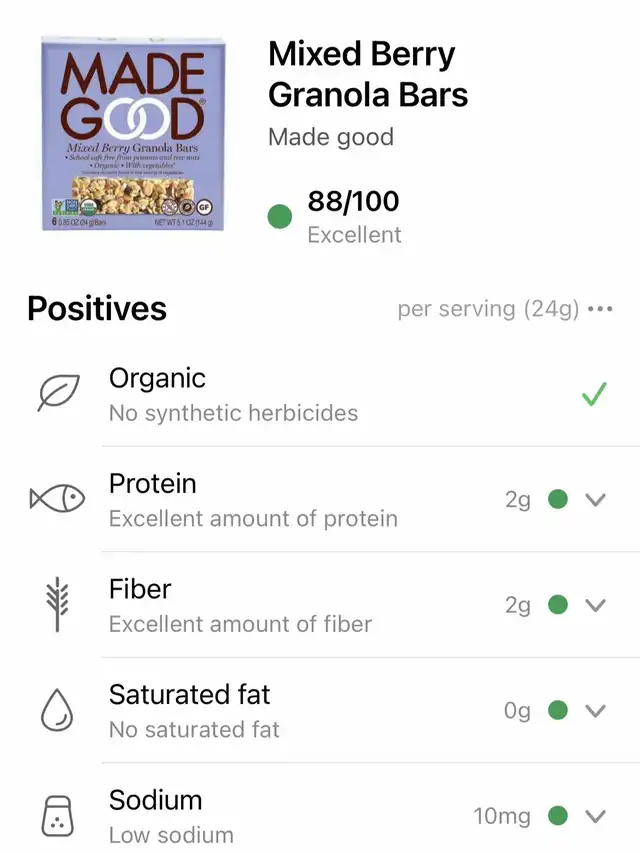Viewport: 640px width, 853px height.
Task: Expand the Saturated fat details chevron
Action: coord(595,710)
